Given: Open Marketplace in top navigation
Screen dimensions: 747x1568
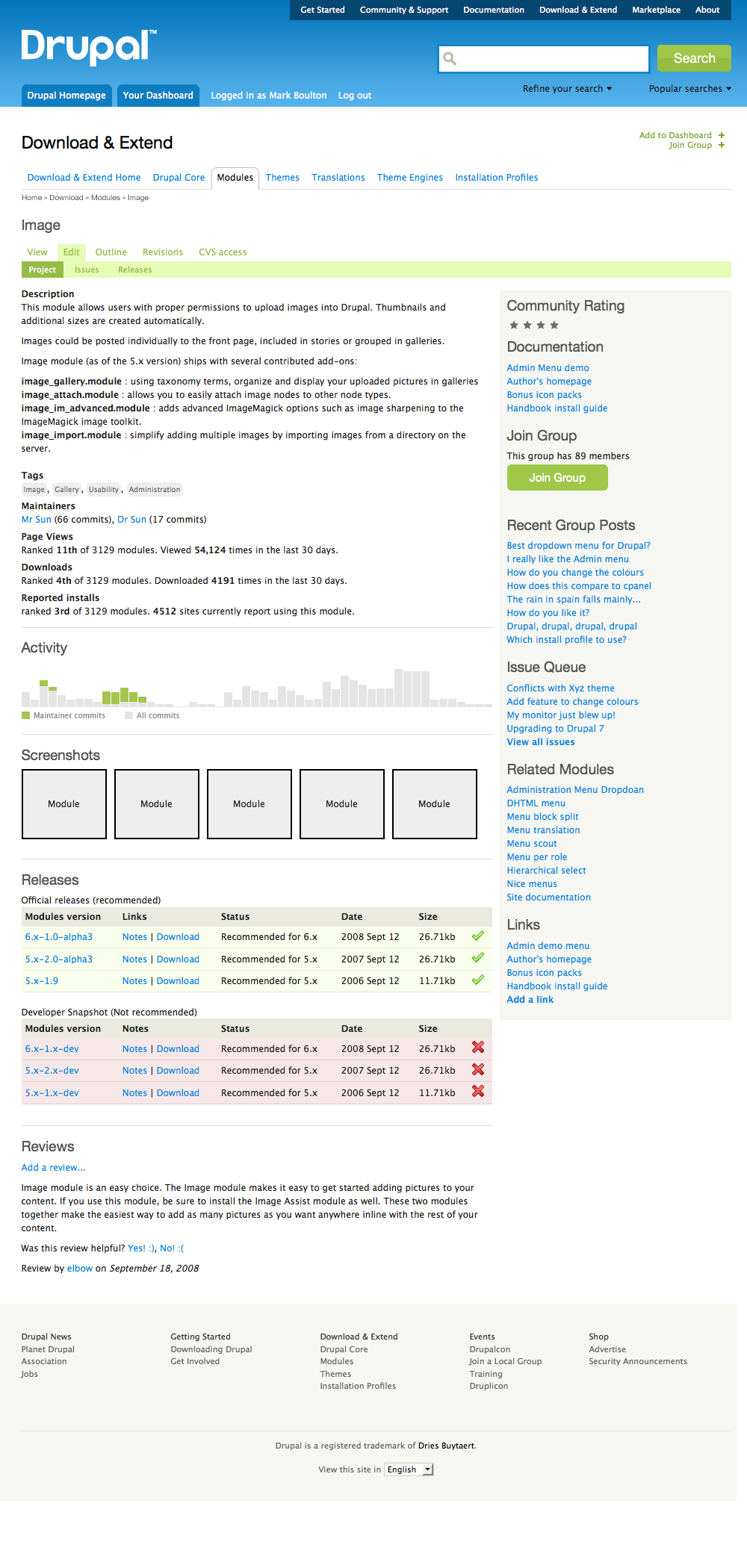Looking at the screenshot, I should click(656, 10).
